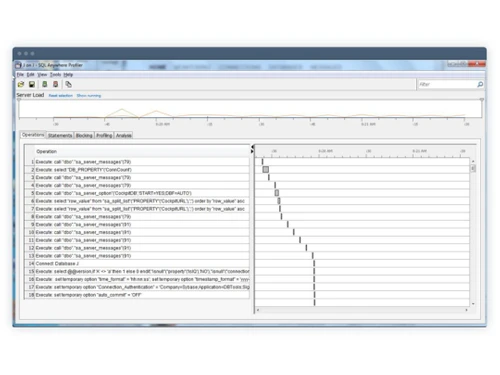Click the timeline horizontal scrollbar left arrow

pos(258,310)
